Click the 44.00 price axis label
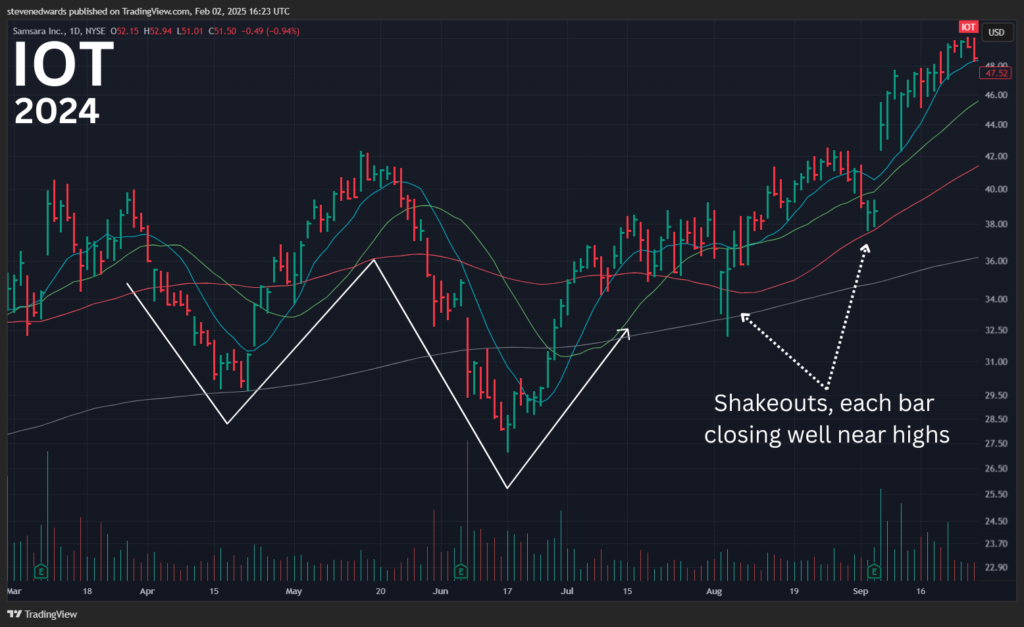Screen dimensions: 1024x627 996,124
